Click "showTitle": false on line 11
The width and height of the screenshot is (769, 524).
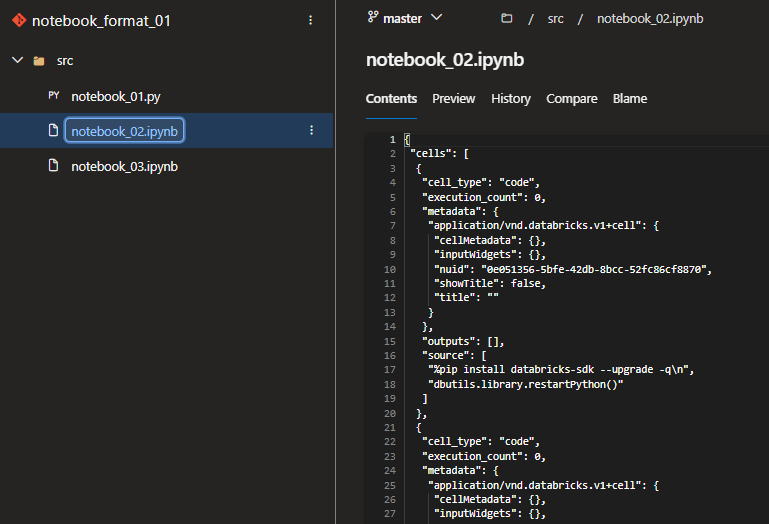tap(489, 284)
